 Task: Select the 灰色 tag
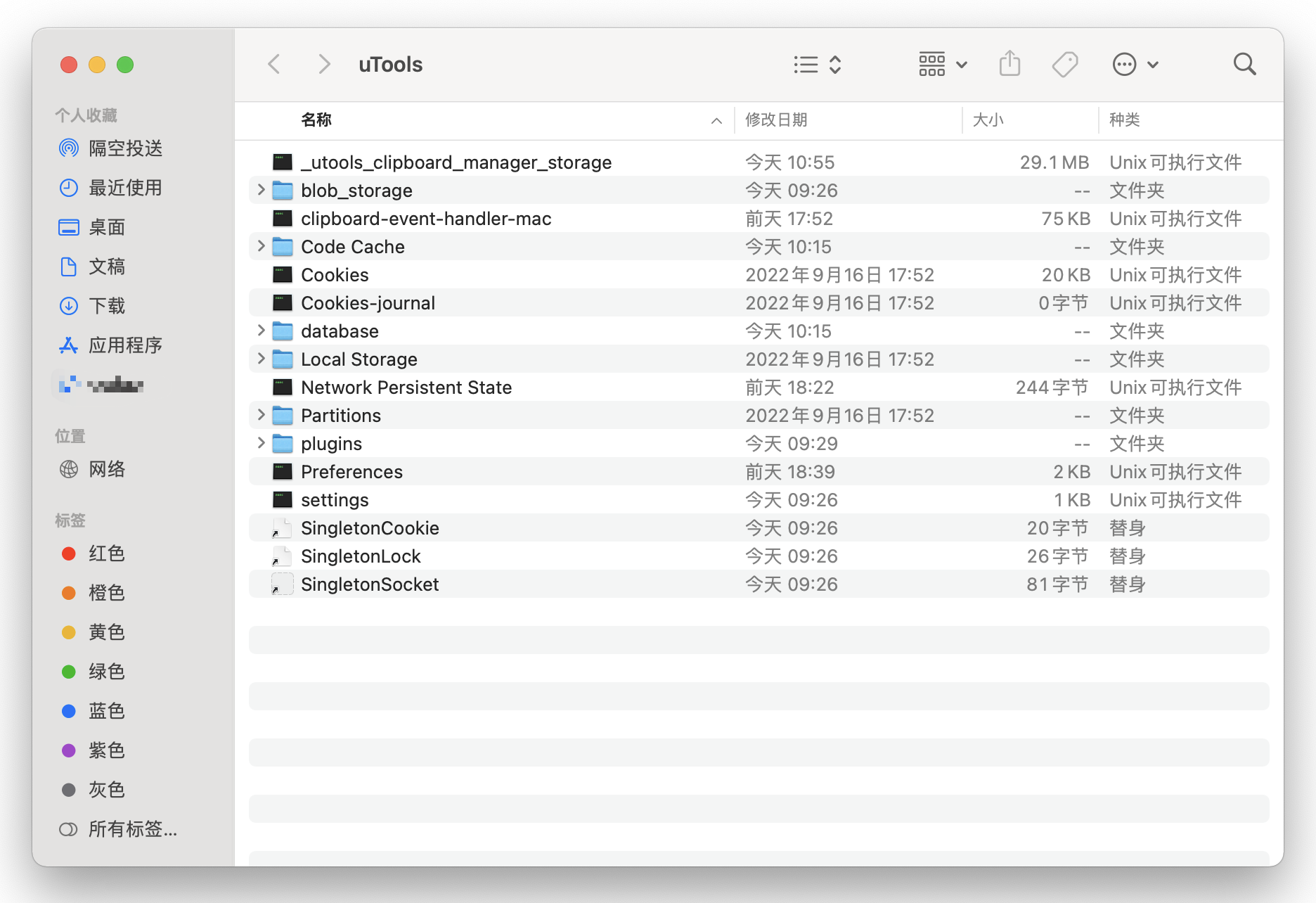click(93, 790)
